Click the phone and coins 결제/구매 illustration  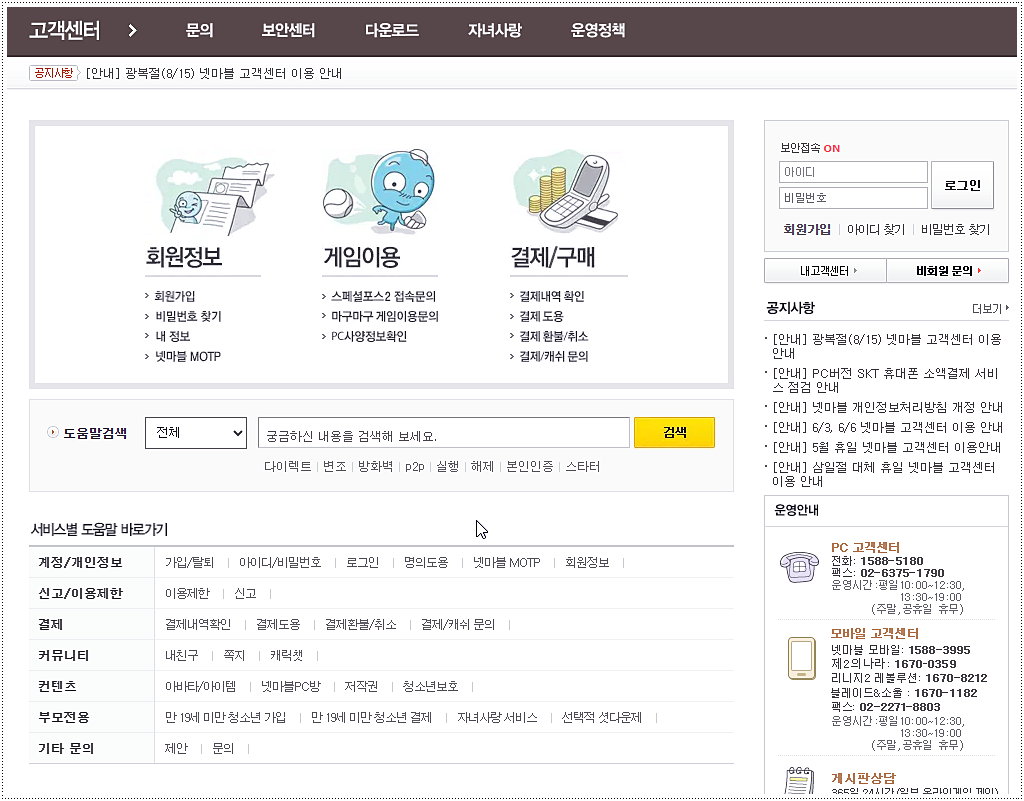point(565,192)
